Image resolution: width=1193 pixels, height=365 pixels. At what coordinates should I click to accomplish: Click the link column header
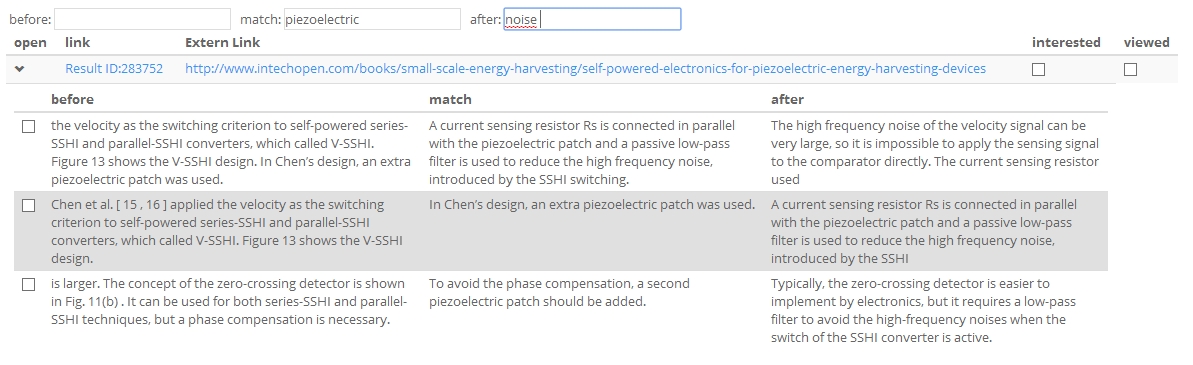[78, 43]
